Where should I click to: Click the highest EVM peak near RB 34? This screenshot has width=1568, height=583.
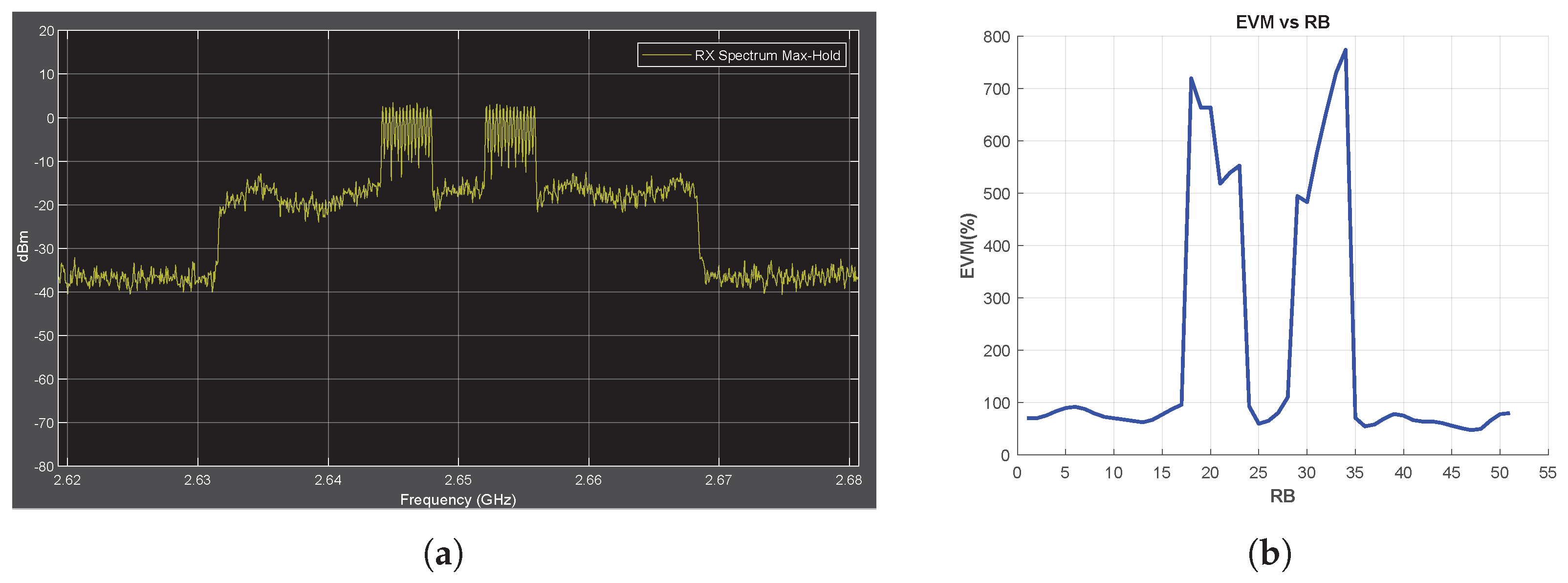[1345, 50]
